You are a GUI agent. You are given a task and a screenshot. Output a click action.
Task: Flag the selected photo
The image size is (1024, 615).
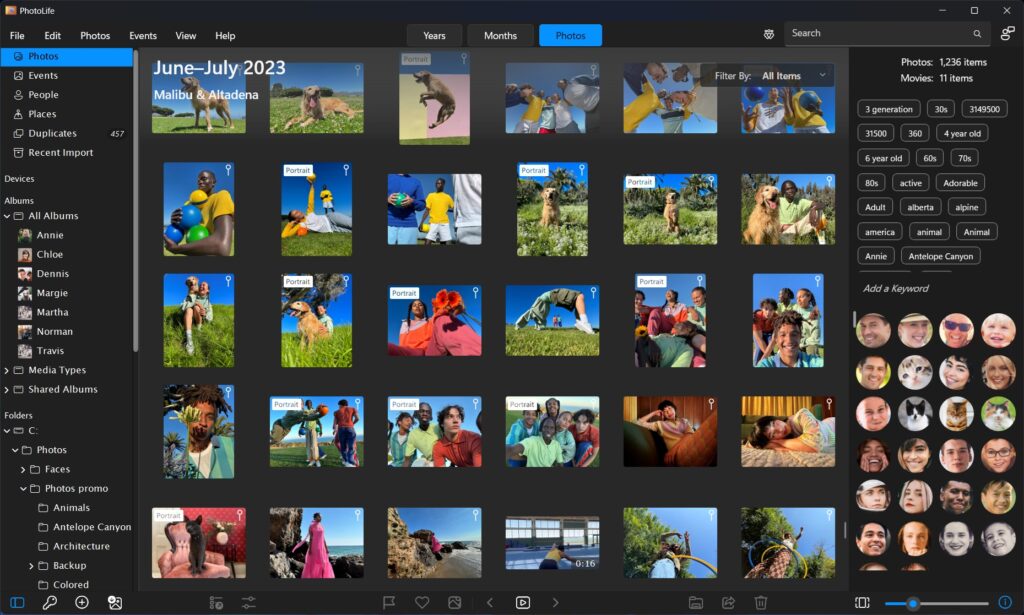coord(389,603)
